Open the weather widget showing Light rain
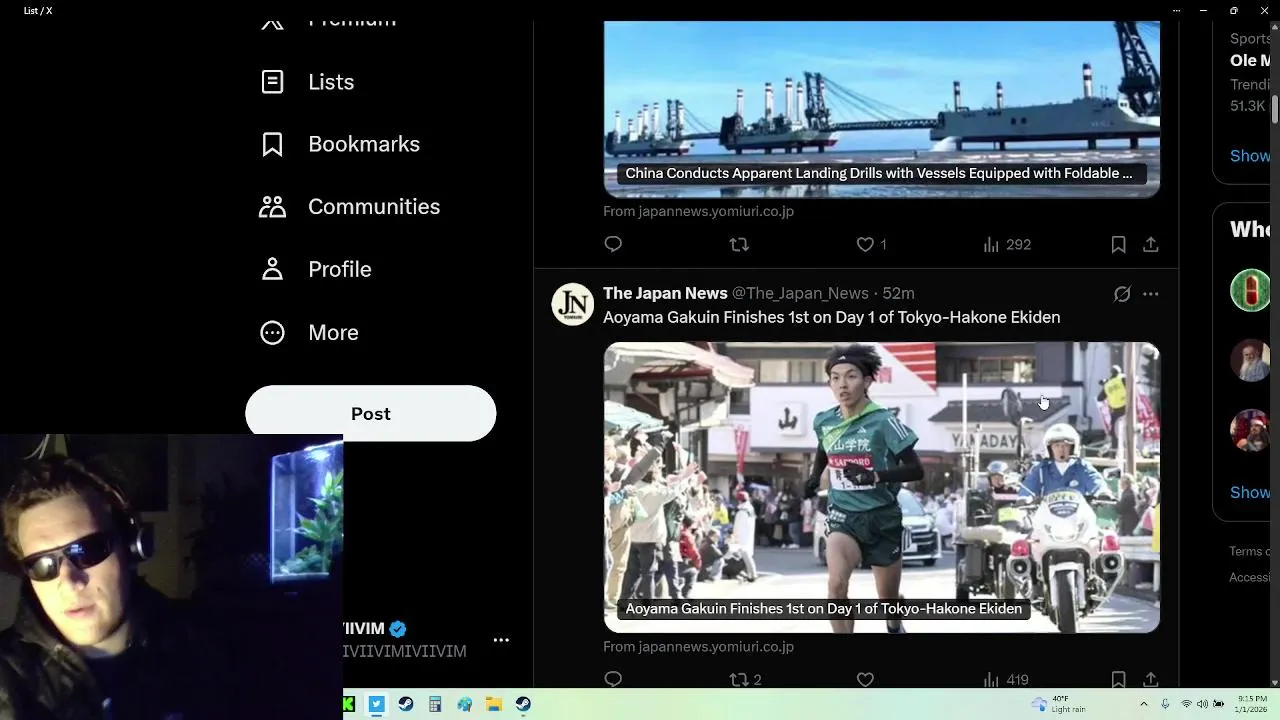Screen dimensions: 1280x720 coord(1059,704)
